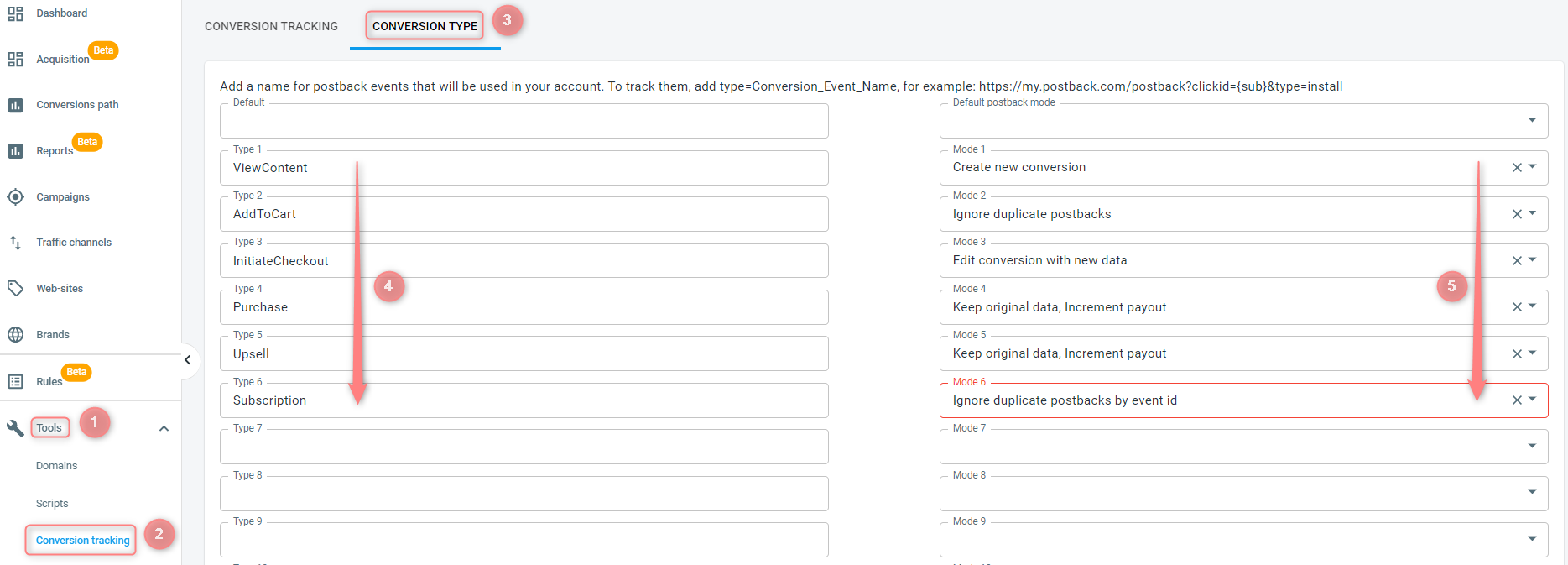Click the Tools wrench icon
1568x565 pixels.
[x=15, y=428]
